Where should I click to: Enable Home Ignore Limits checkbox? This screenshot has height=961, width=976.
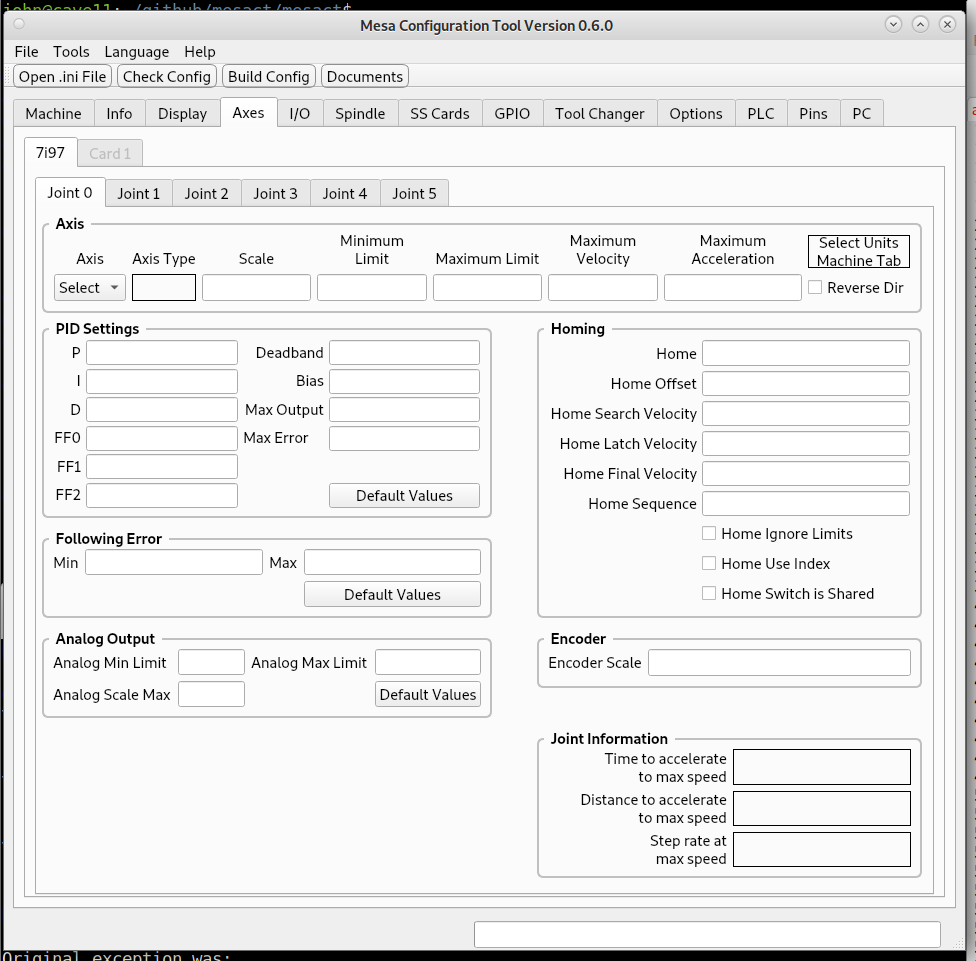pyautogui.click(x=777, y=533)
